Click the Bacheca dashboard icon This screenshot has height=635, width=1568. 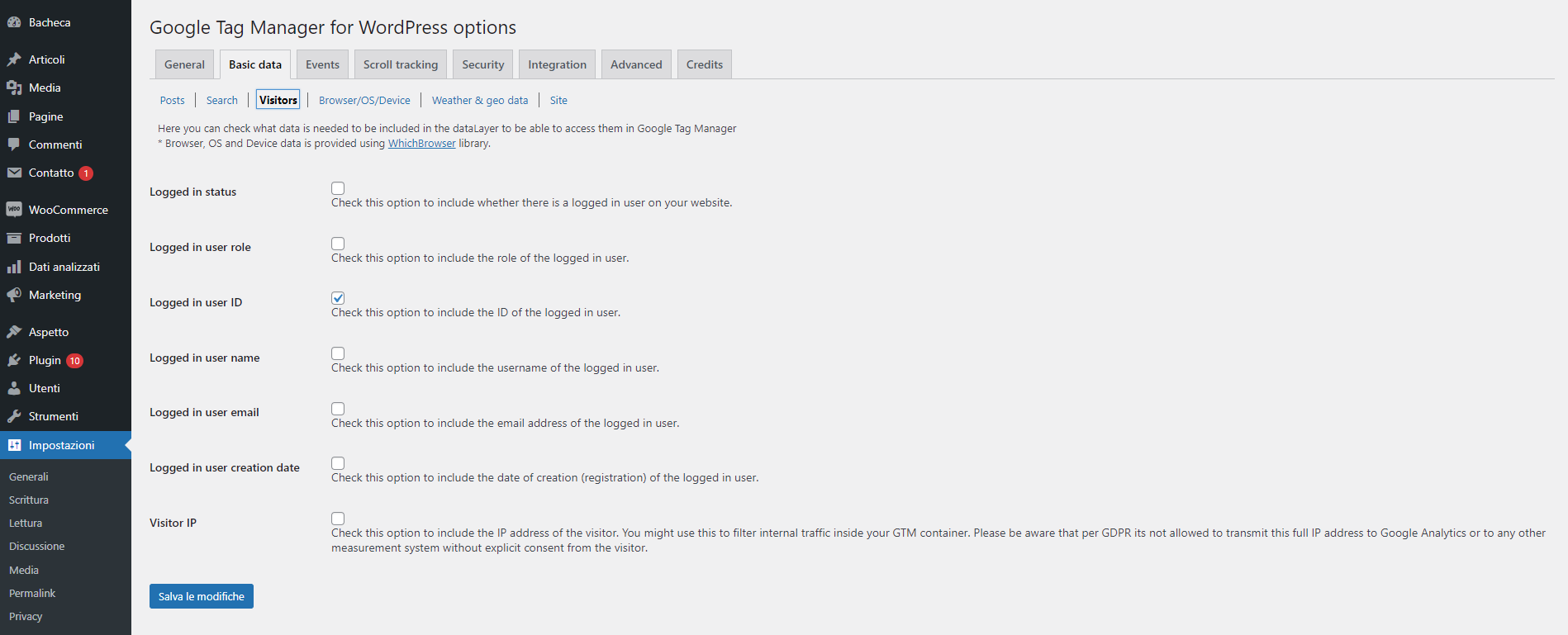14,22
